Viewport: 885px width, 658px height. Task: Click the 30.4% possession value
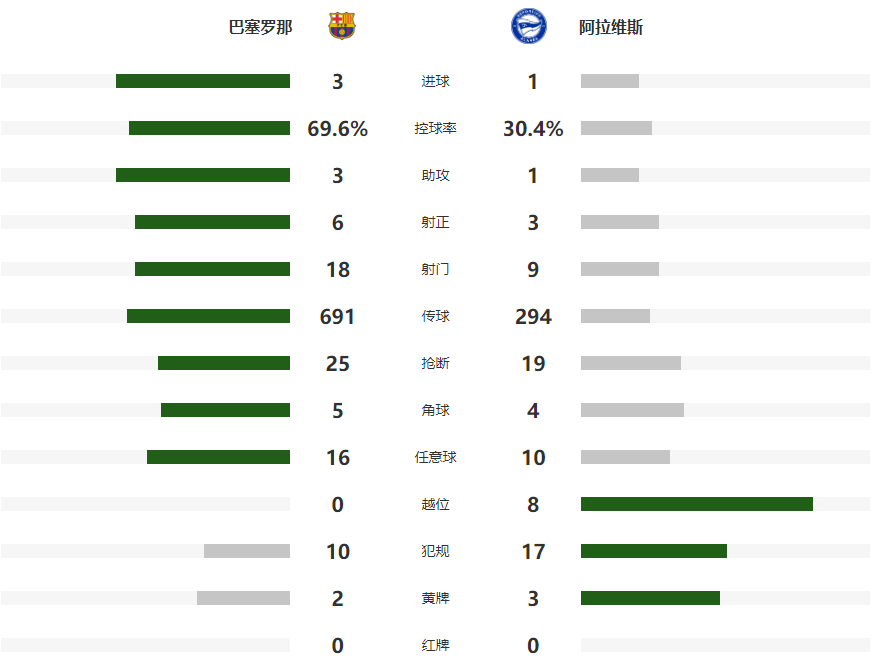[533, 129]
